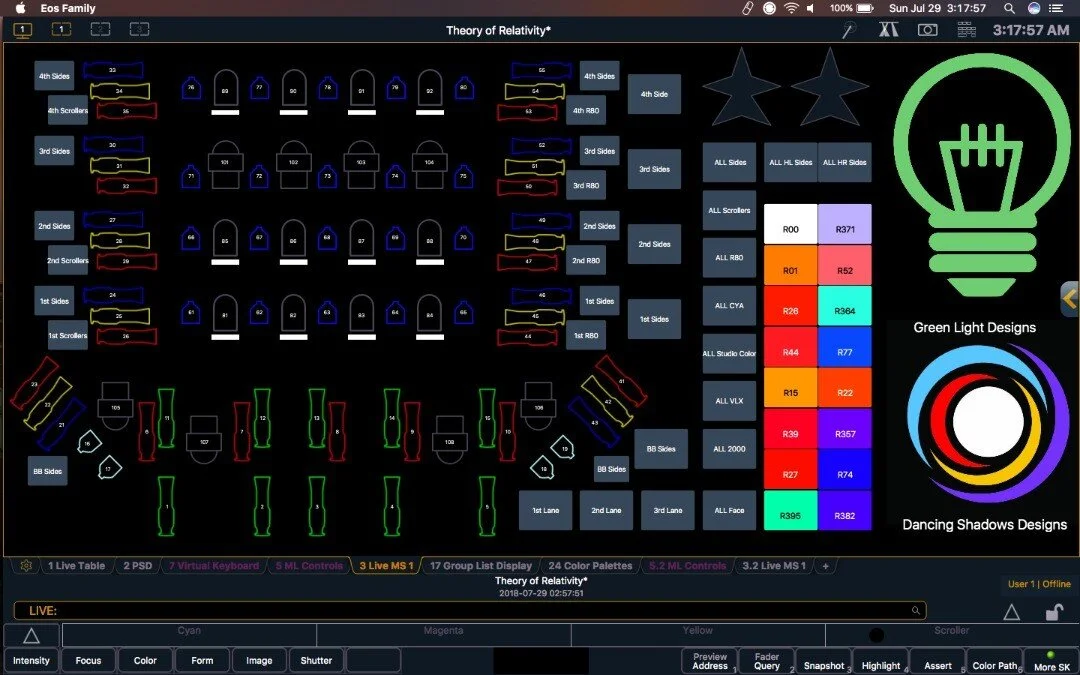Click the User 1 Offline status link
Image resolution: width=1080 pixels, height=675 pixels.
tap(1039, 583)
